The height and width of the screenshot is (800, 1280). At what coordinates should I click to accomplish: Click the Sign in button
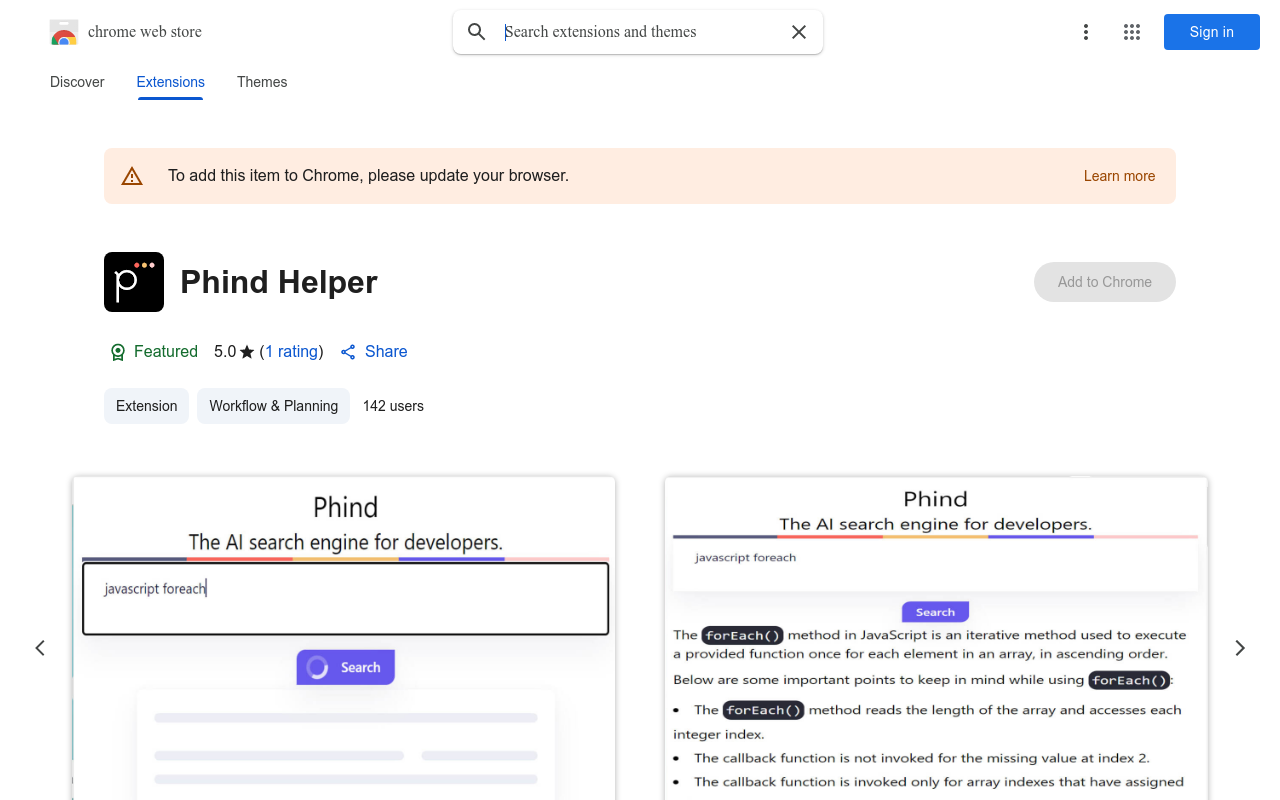[1212, 32]
